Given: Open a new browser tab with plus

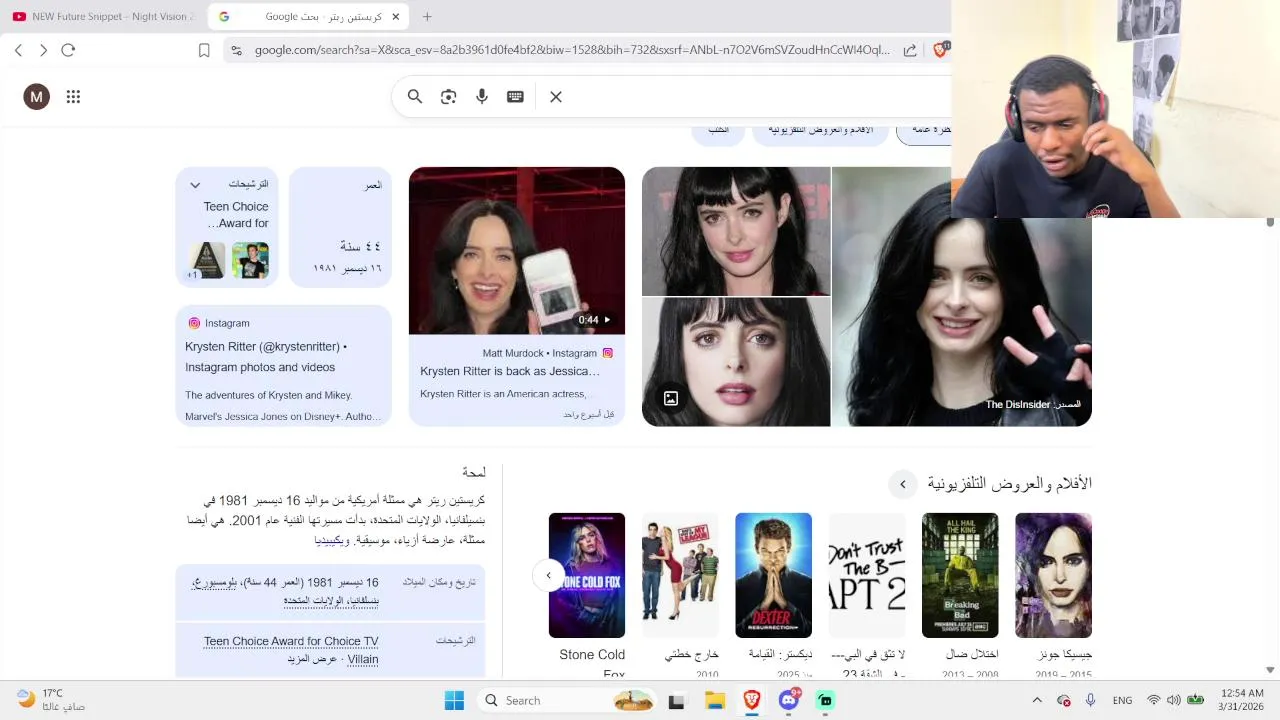Looking at the screenshot, I should coord(427,16).
